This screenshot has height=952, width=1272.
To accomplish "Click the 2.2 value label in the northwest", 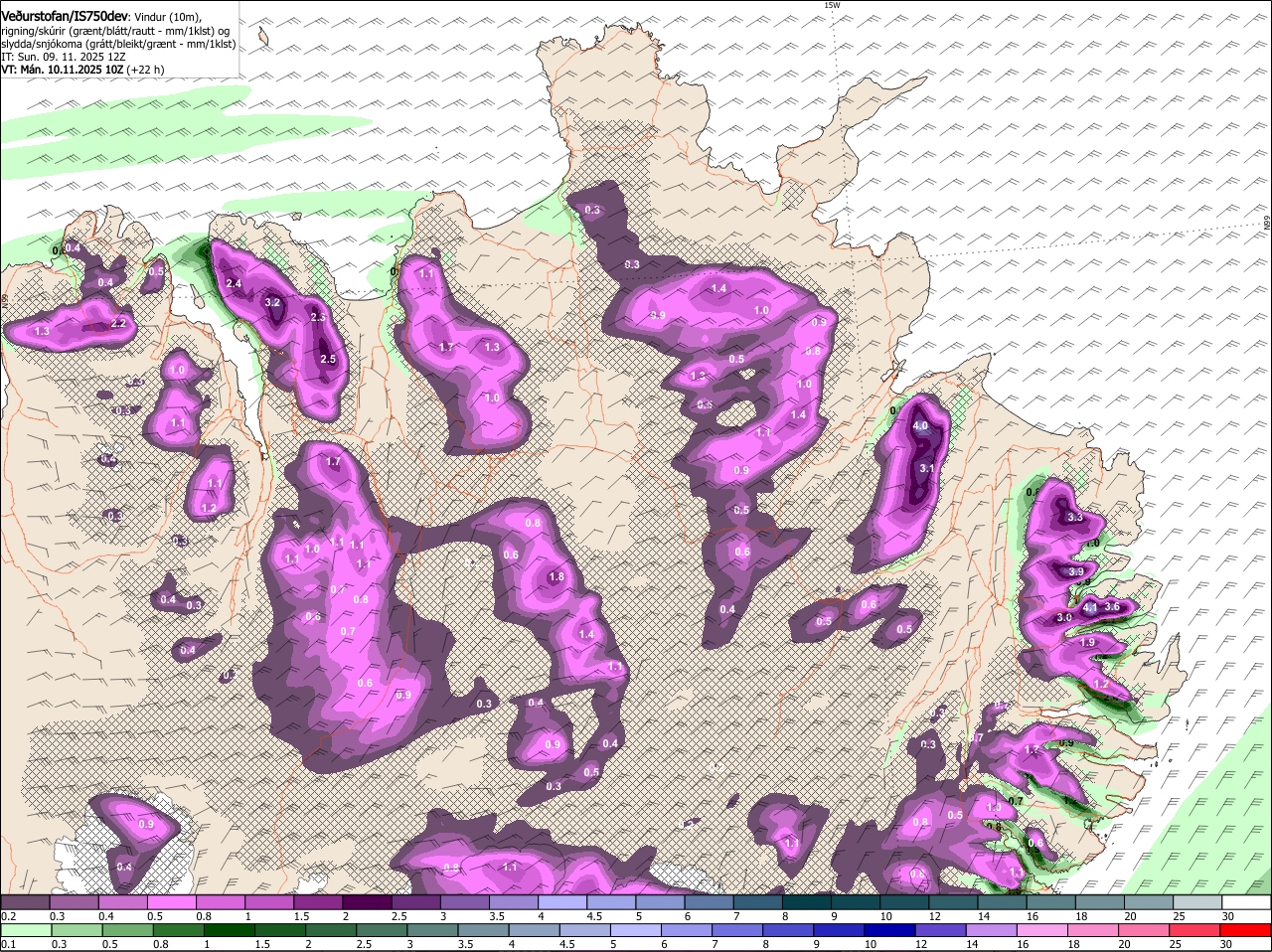I will point(118,323).
